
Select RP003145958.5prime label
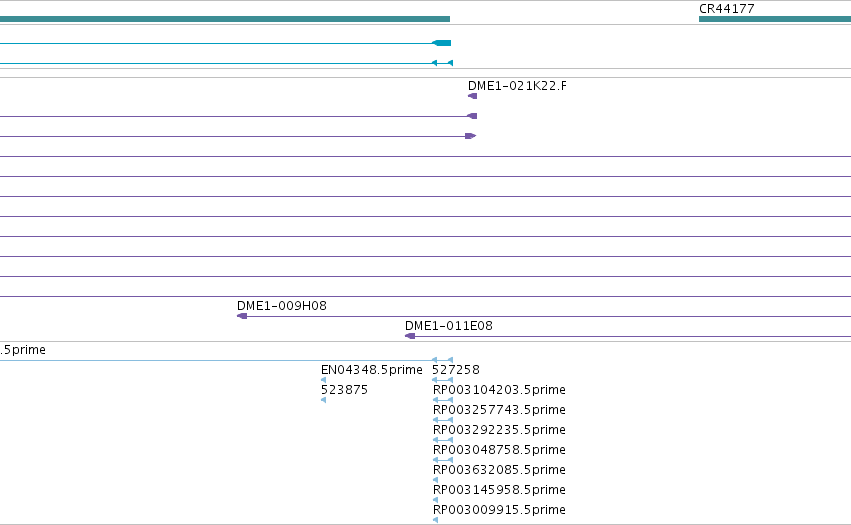pos(499,490)
